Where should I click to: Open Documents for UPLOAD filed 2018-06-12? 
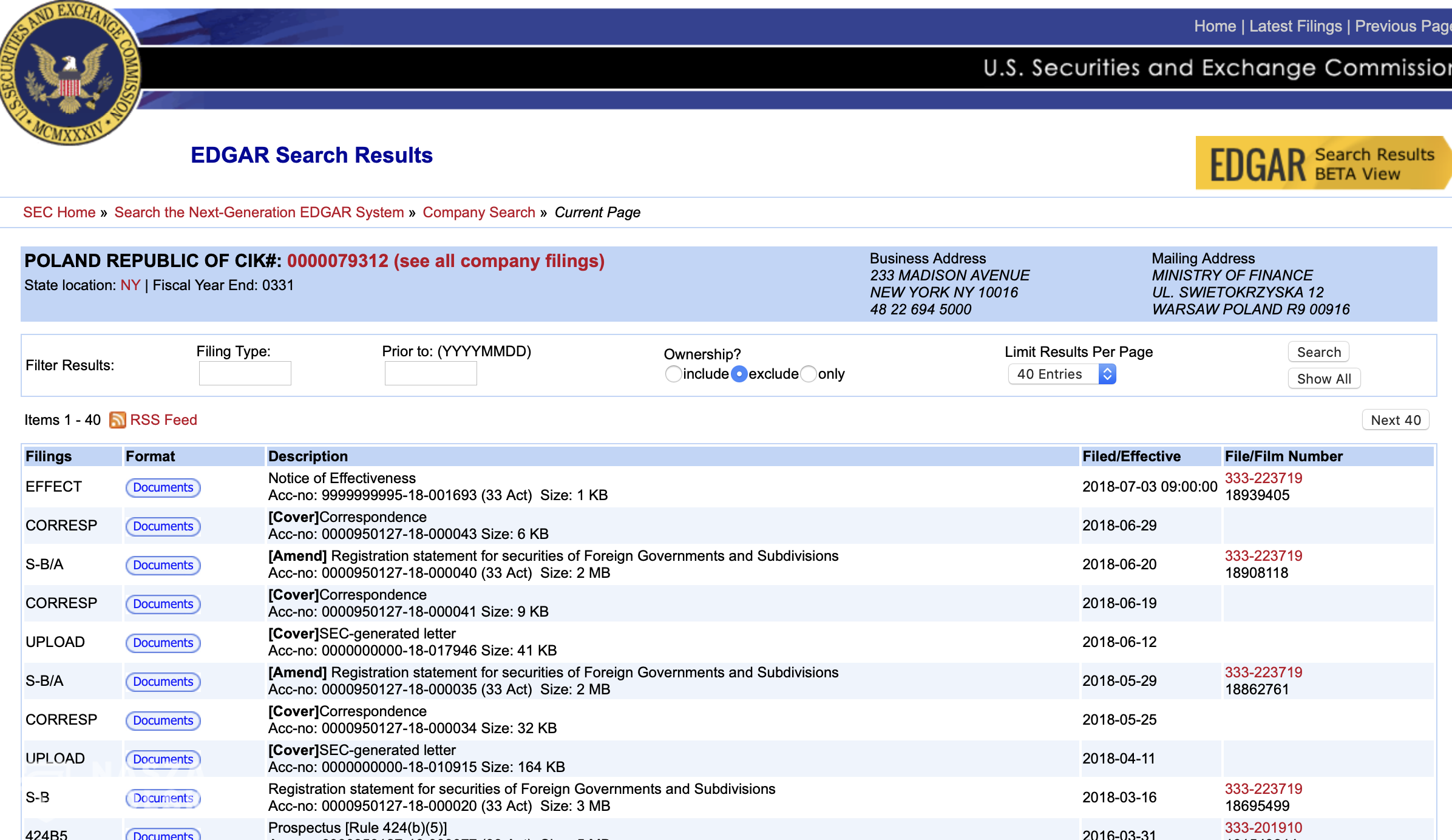pyautogui.click(x=163, y=643)
